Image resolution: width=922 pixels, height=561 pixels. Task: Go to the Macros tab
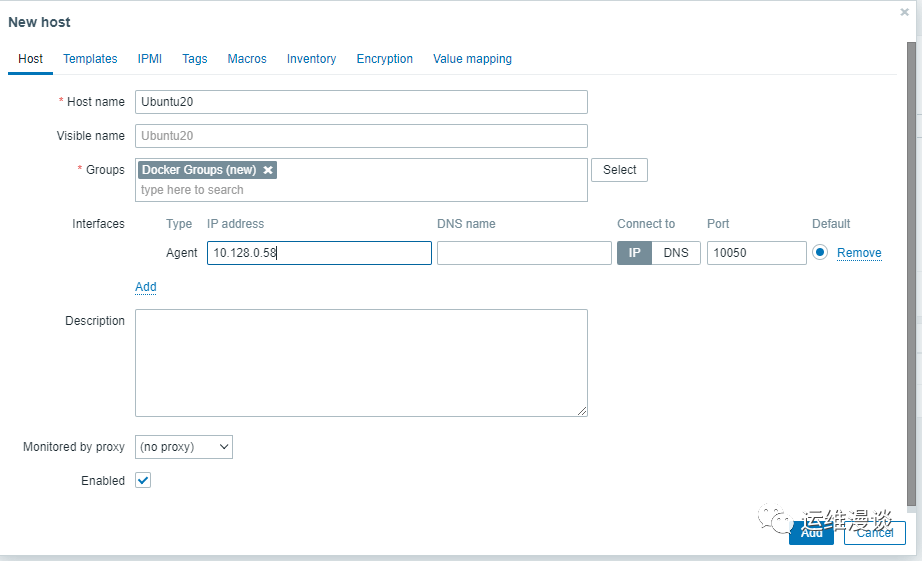[x=247, y=59]
